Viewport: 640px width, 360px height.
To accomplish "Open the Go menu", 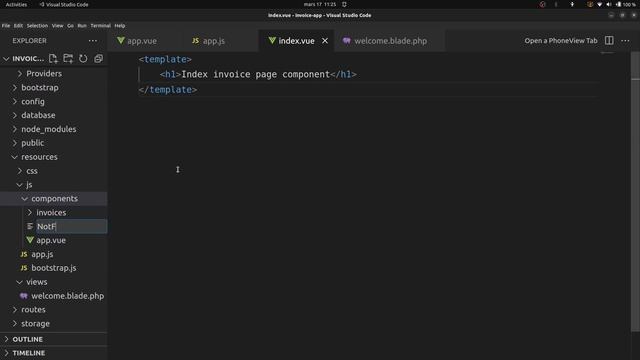I will point(70,25).
